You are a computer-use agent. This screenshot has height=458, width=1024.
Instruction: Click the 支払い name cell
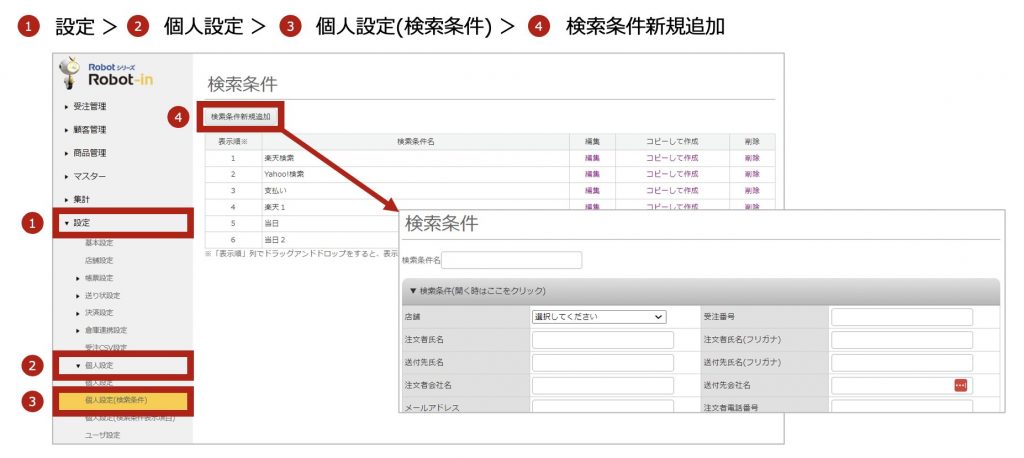tap(415, 191)
